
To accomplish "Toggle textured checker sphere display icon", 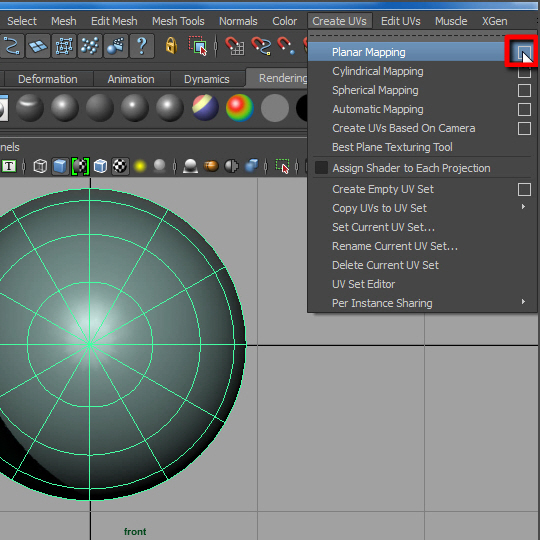I will (120, 167).
